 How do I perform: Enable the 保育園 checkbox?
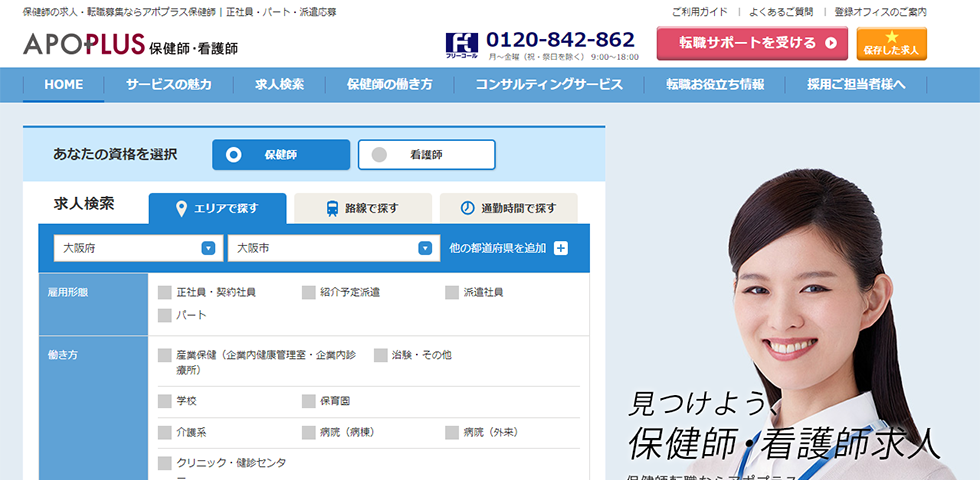309,401
